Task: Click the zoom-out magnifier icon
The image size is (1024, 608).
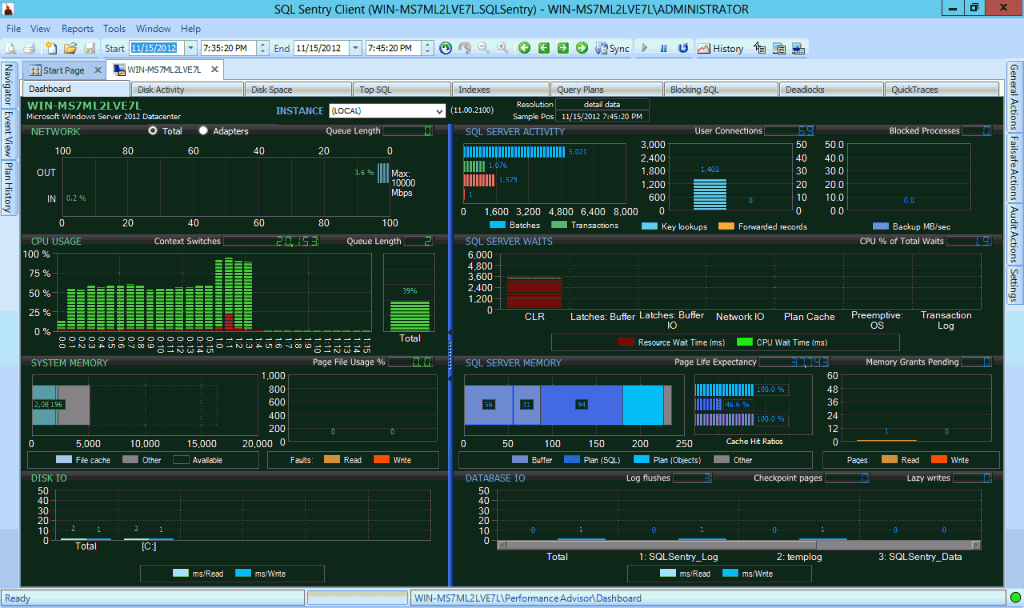Action: (483, 48)
